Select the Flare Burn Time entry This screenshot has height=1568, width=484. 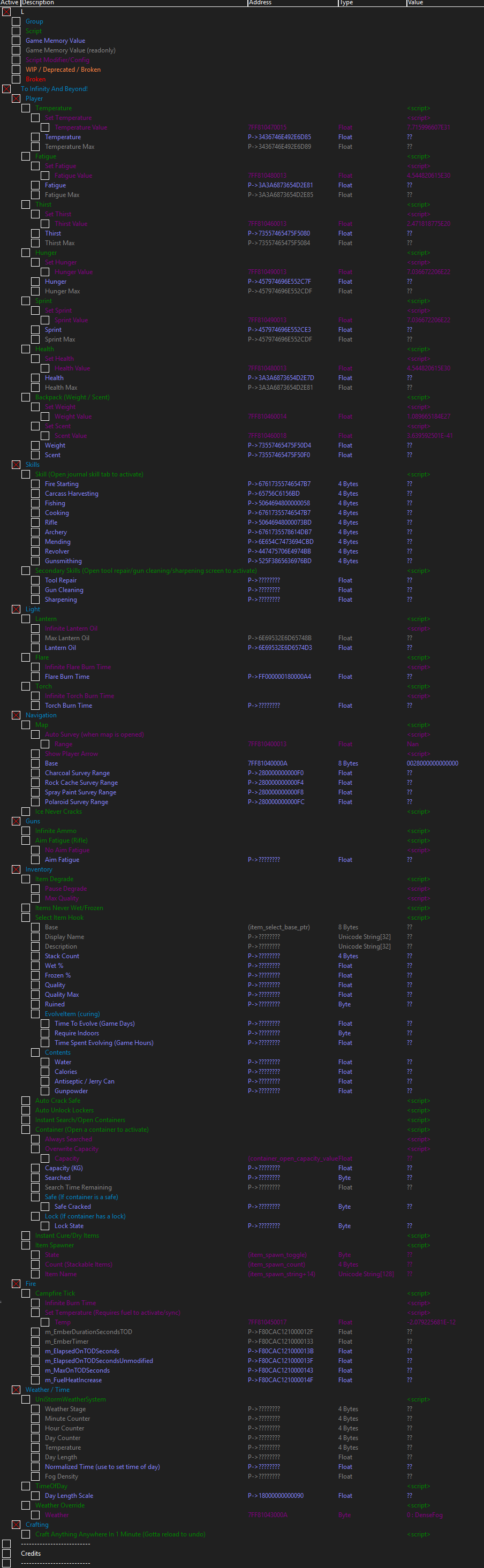(x=67, y=677)
